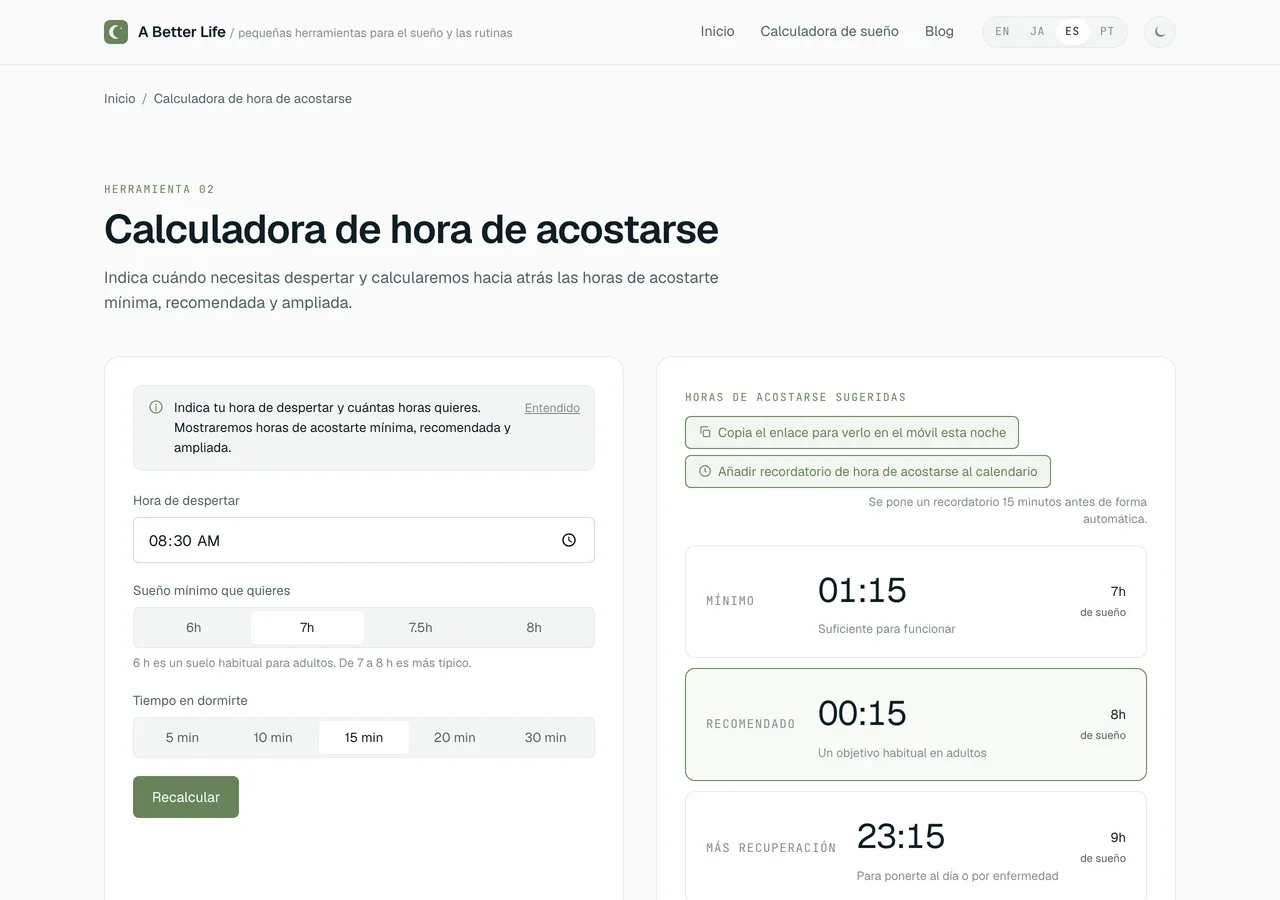Click the Horas de acostarse sugeridas heading

(796, 397)
